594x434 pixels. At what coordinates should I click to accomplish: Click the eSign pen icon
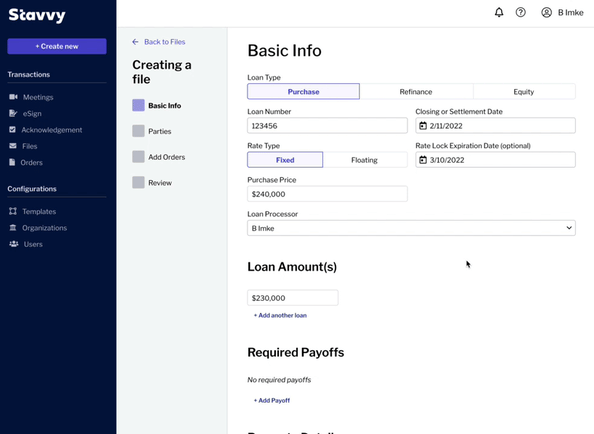pyautogui.click(x=13, y=113)
